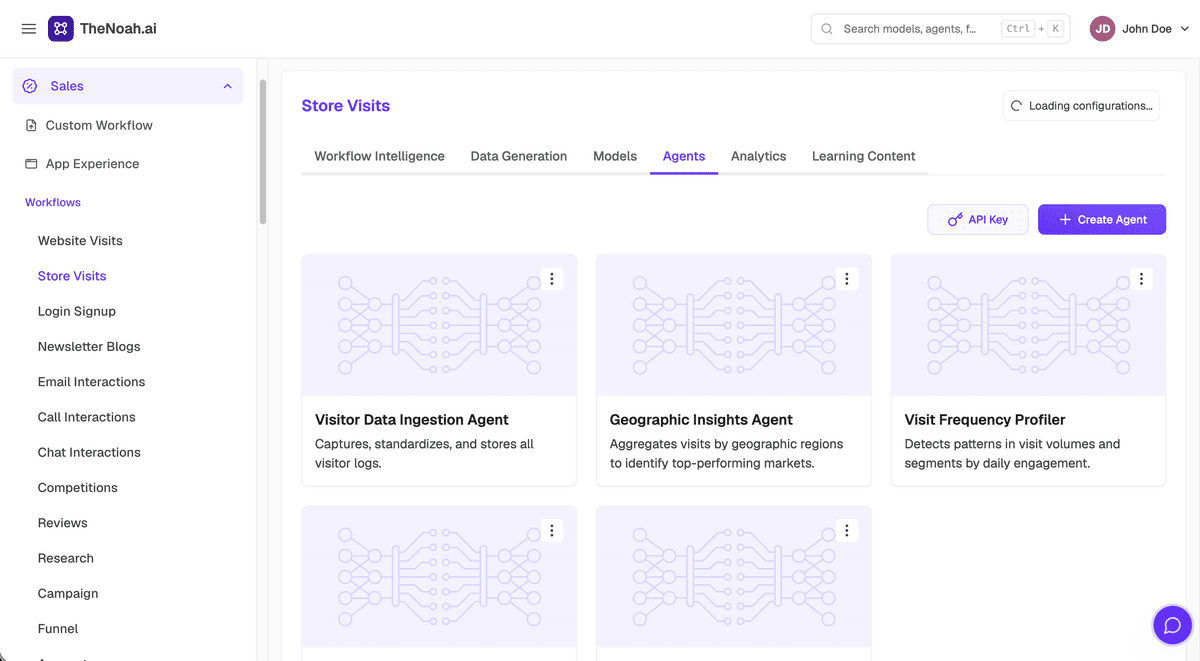Click the Store Visits page heading
The image size is (1200, 661).
click(346, 106)
